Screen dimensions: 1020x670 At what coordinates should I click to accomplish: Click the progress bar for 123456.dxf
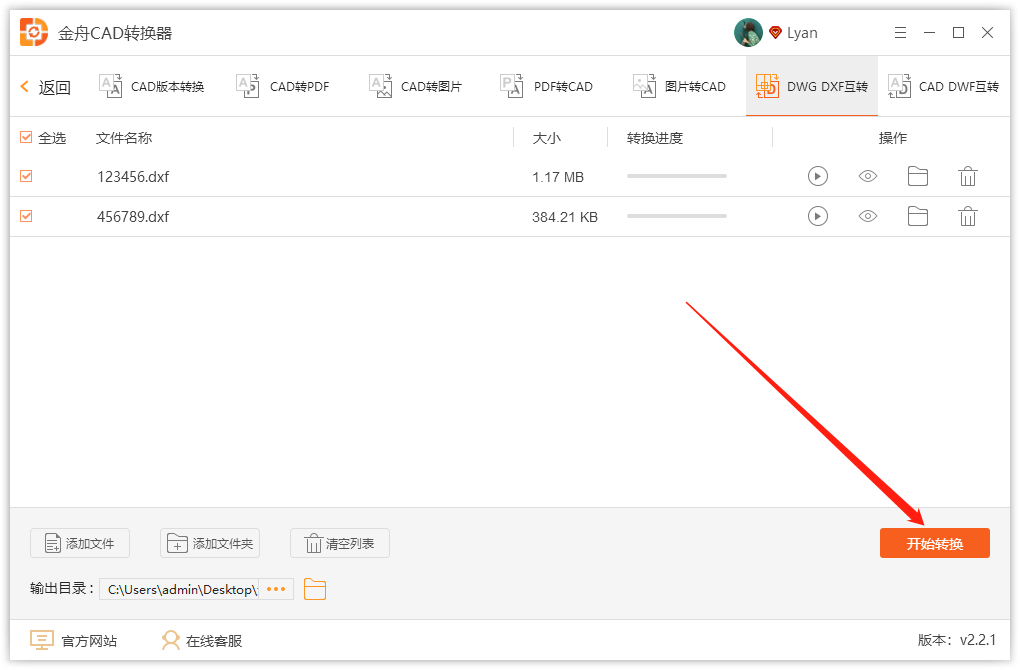[x=676, y=177]
